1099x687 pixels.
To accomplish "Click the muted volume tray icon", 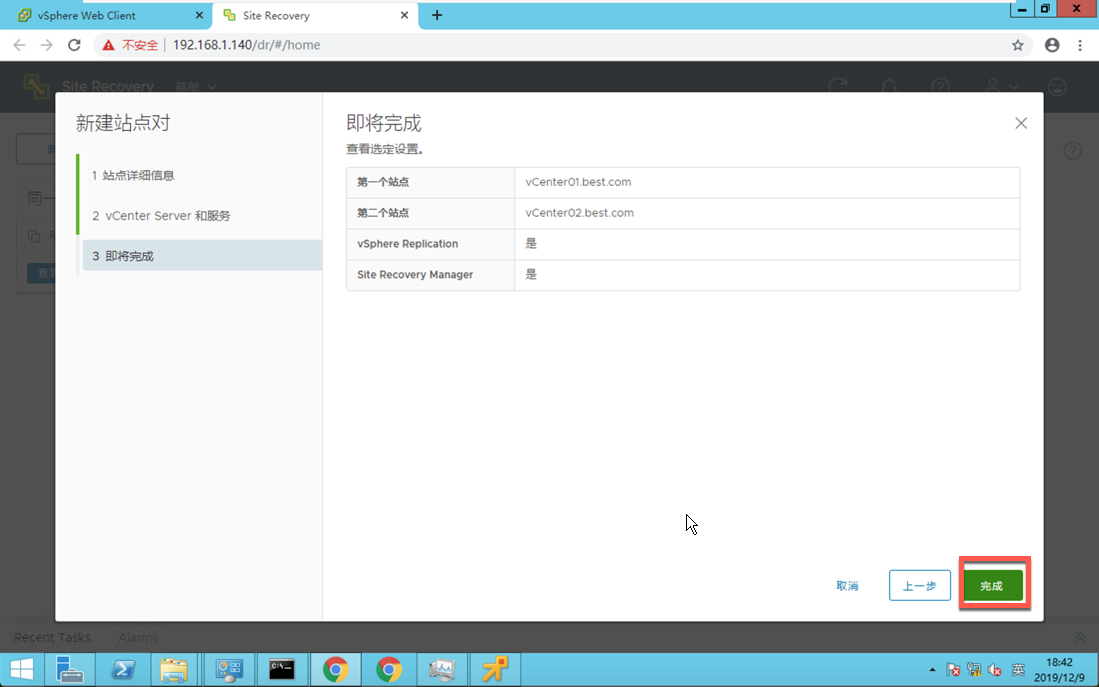I will (994, 670).
